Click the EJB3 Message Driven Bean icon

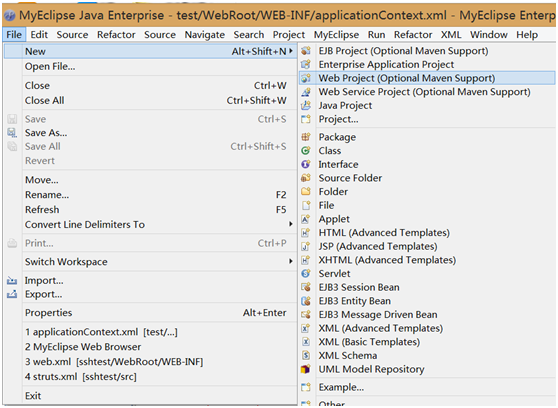point(306,314)
